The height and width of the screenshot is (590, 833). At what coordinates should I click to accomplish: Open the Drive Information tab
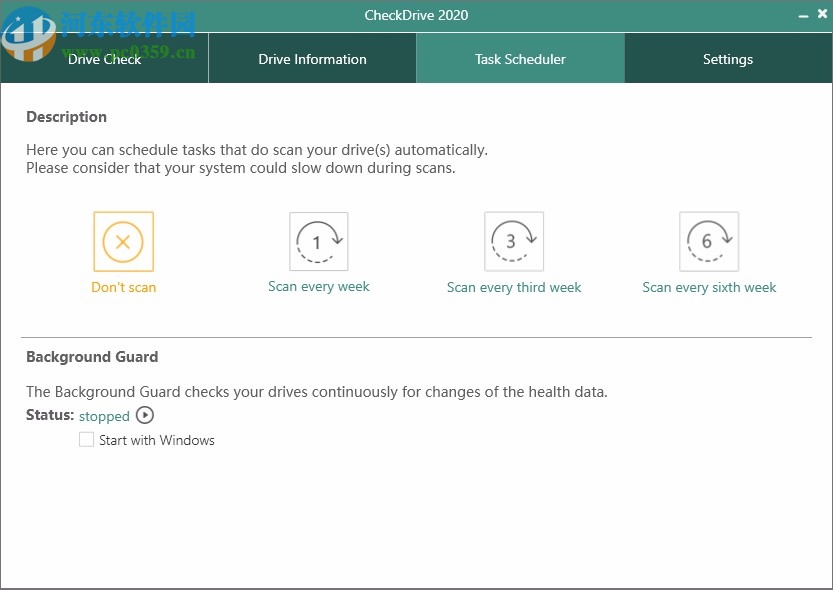[x=312, y=58]
